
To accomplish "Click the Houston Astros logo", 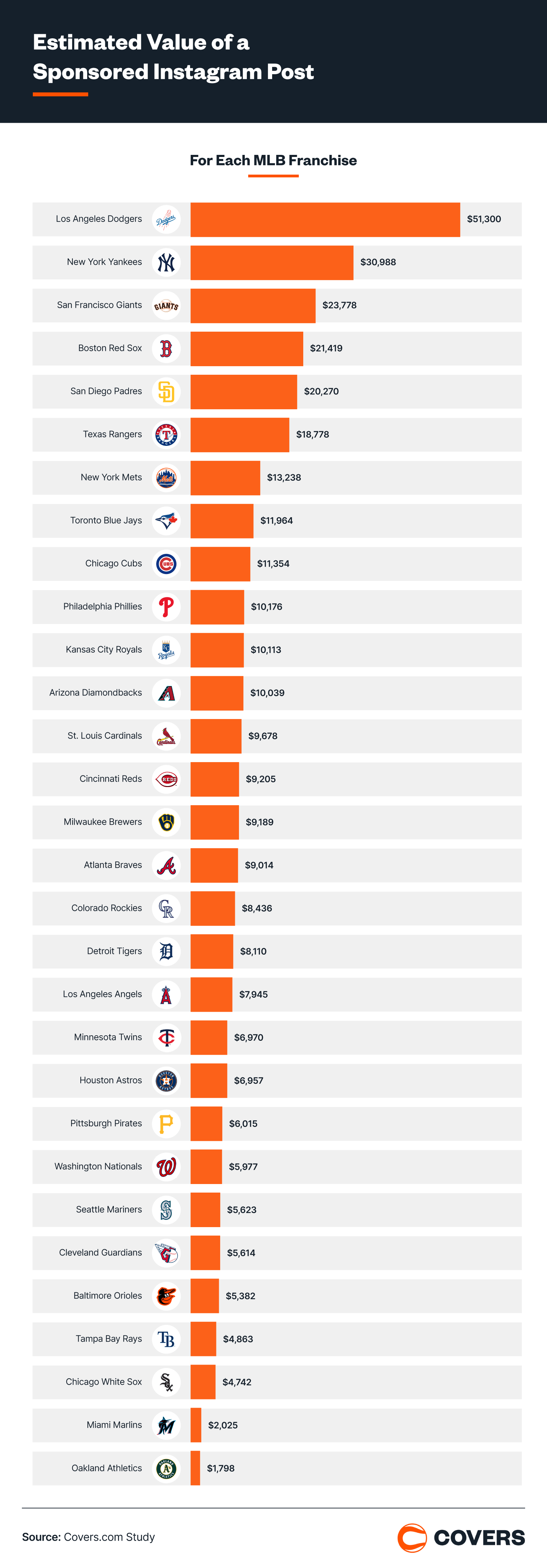I will pyautogui.click(x=166, y=1080).
